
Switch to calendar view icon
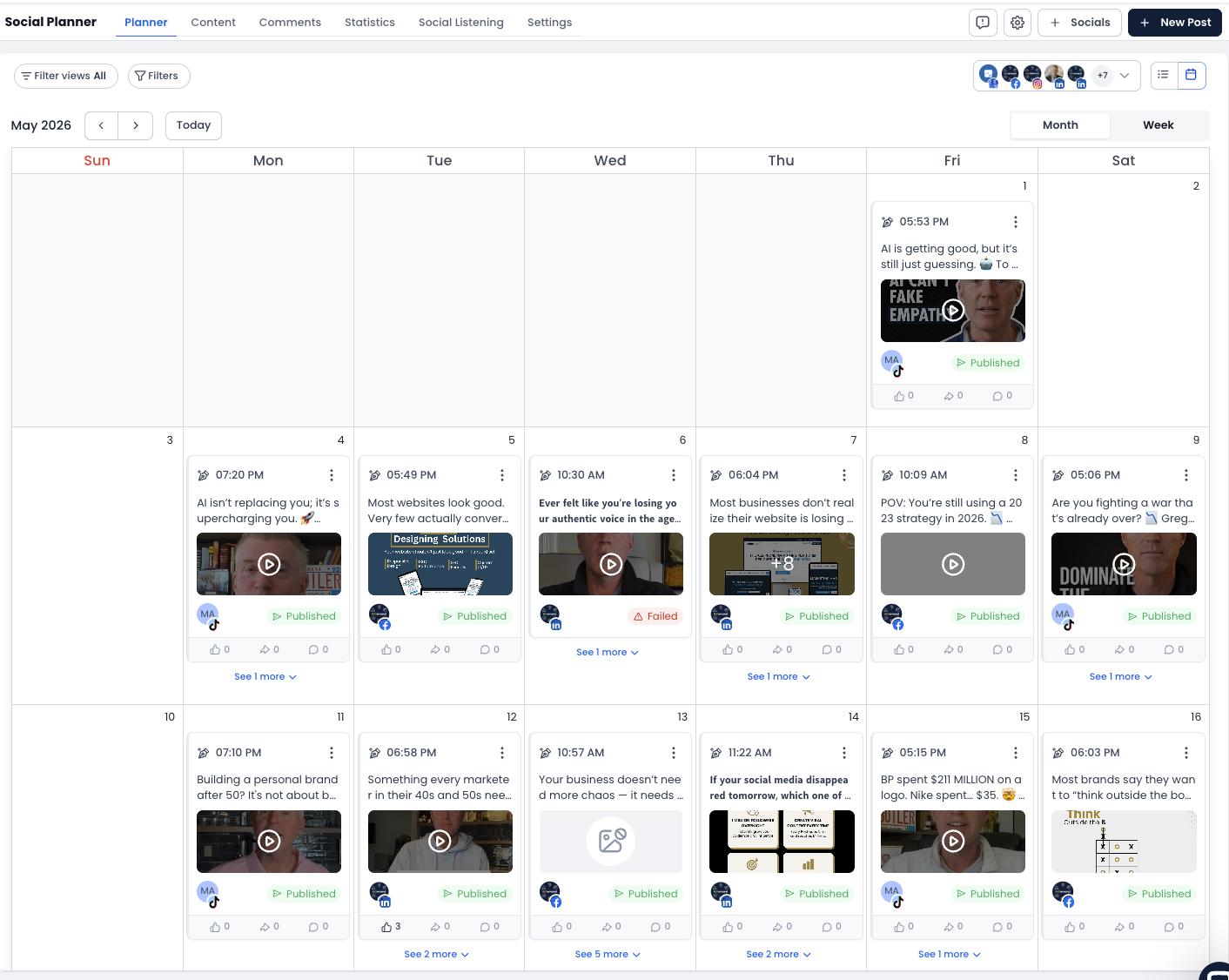tap(1192, 76)
